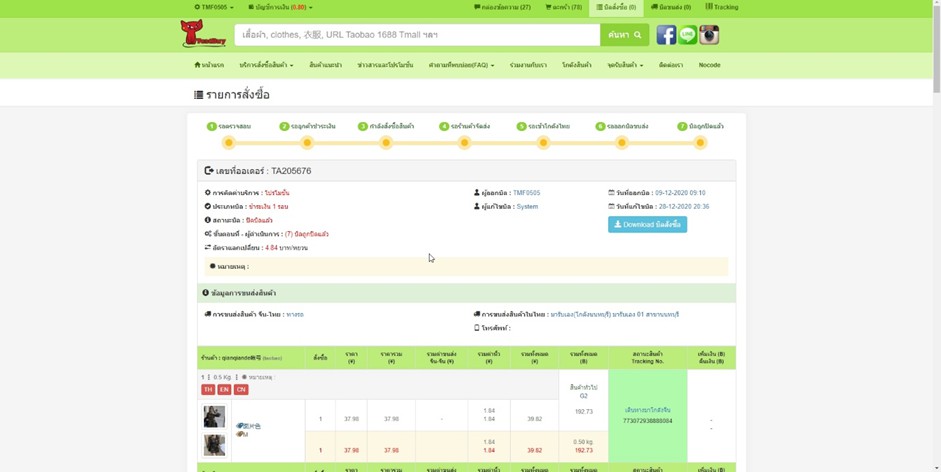Select the CN language button

coord(240,389)
